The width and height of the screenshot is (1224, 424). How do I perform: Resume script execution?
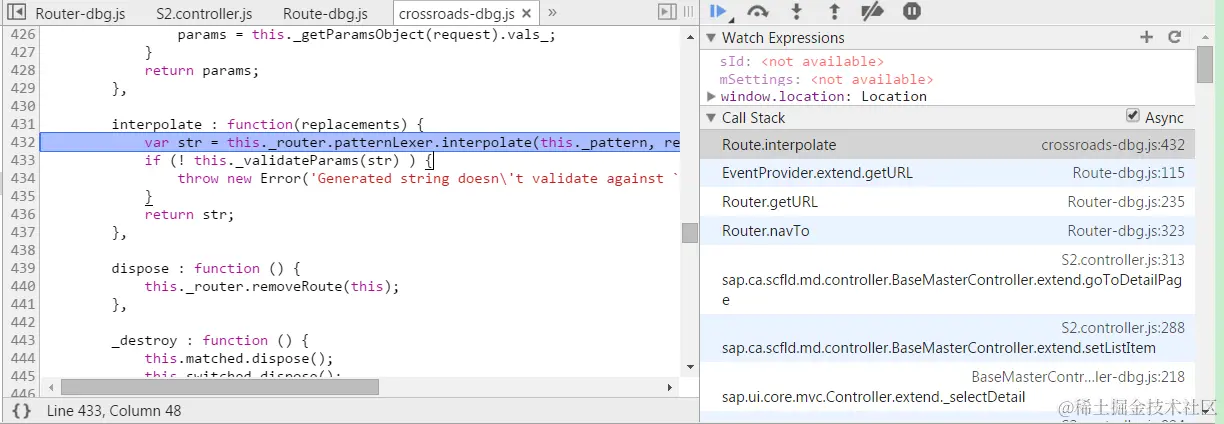[718, 12]
